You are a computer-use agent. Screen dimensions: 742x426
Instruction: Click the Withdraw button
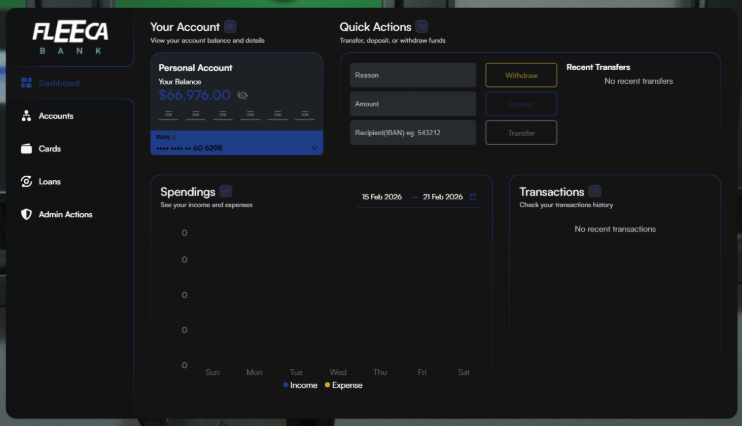[x=521, y=75]
